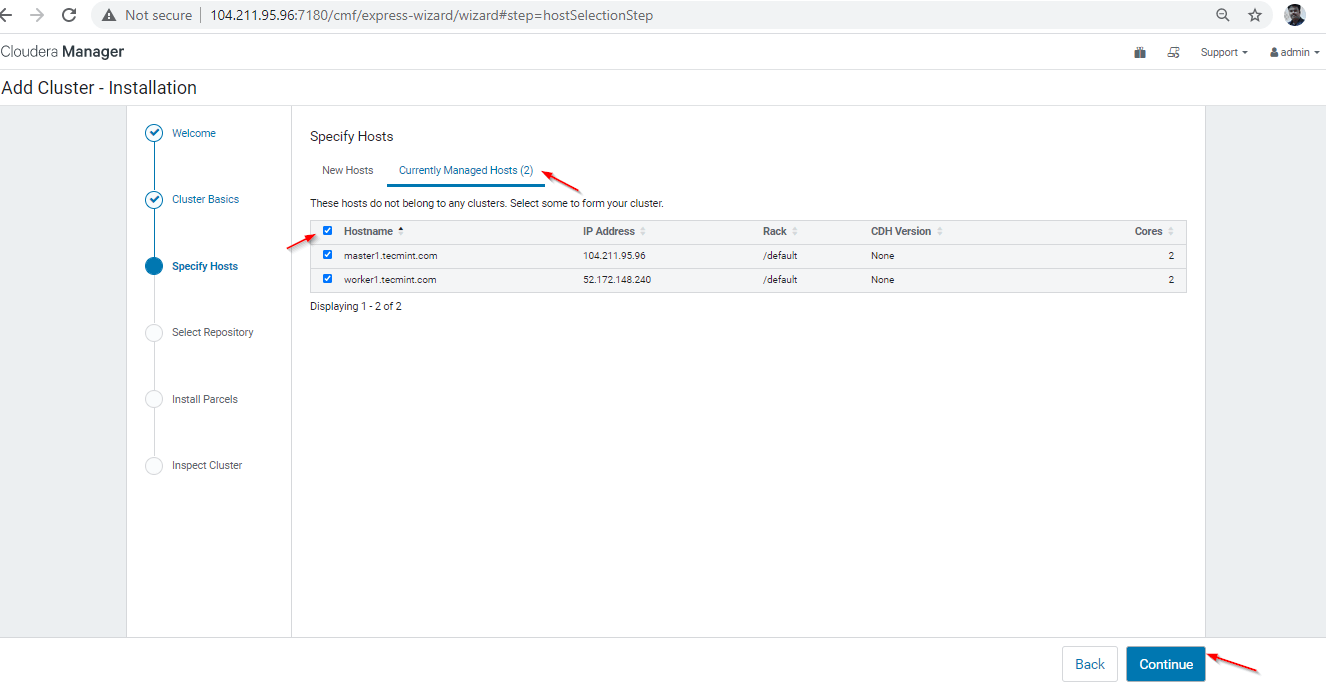The image size is (1326, 686).
Task: Switch to the New Hosts tab
Action: (x=347, y=170)
